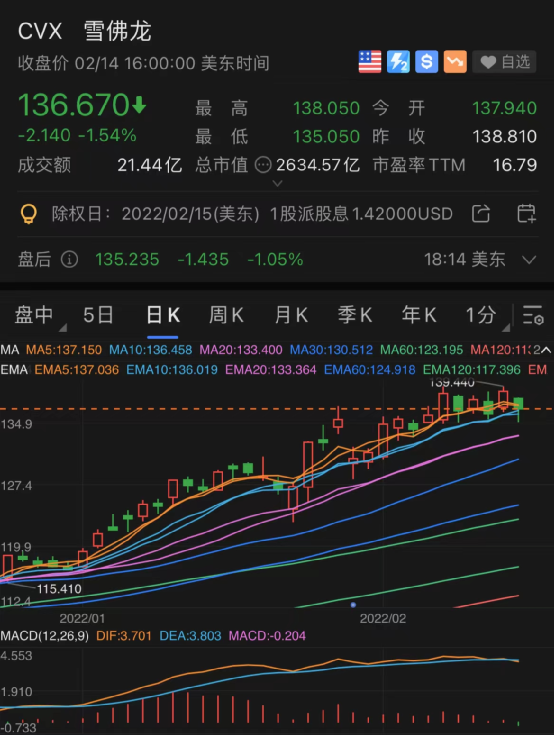Open the 1分 interval dropdown
The image size is (554, 735).
[487, 315]
